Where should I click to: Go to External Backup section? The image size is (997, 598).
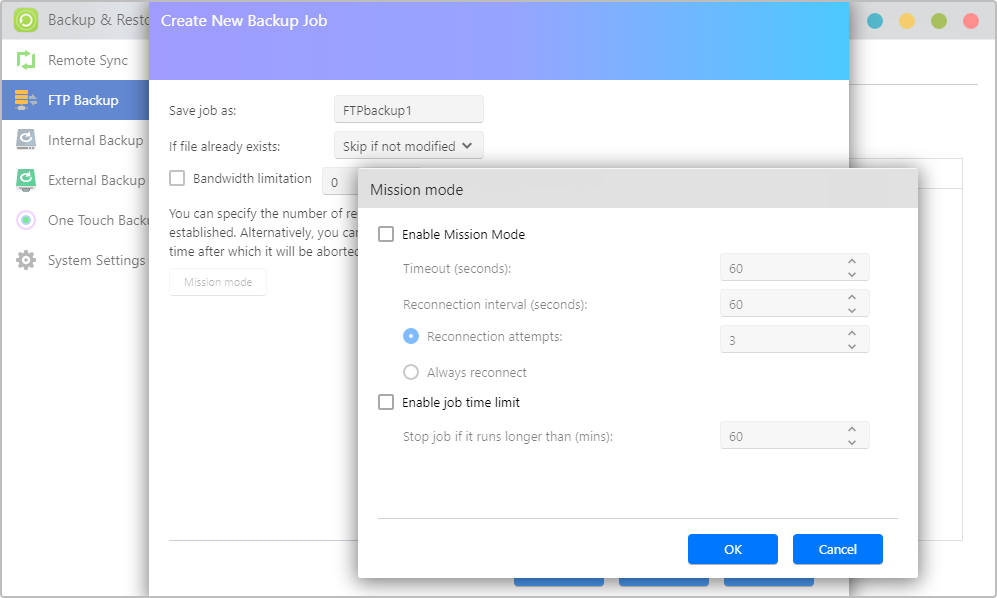[75, 180]
